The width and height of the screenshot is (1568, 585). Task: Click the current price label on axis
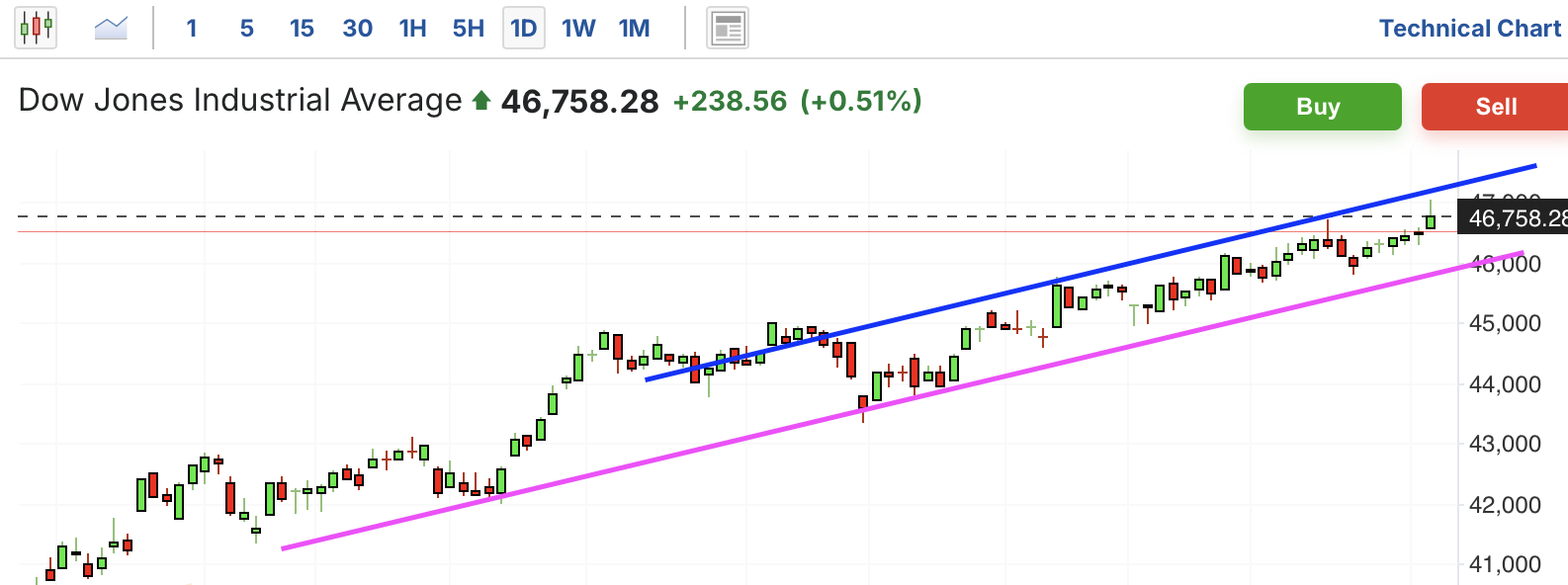click(1514, 217)
